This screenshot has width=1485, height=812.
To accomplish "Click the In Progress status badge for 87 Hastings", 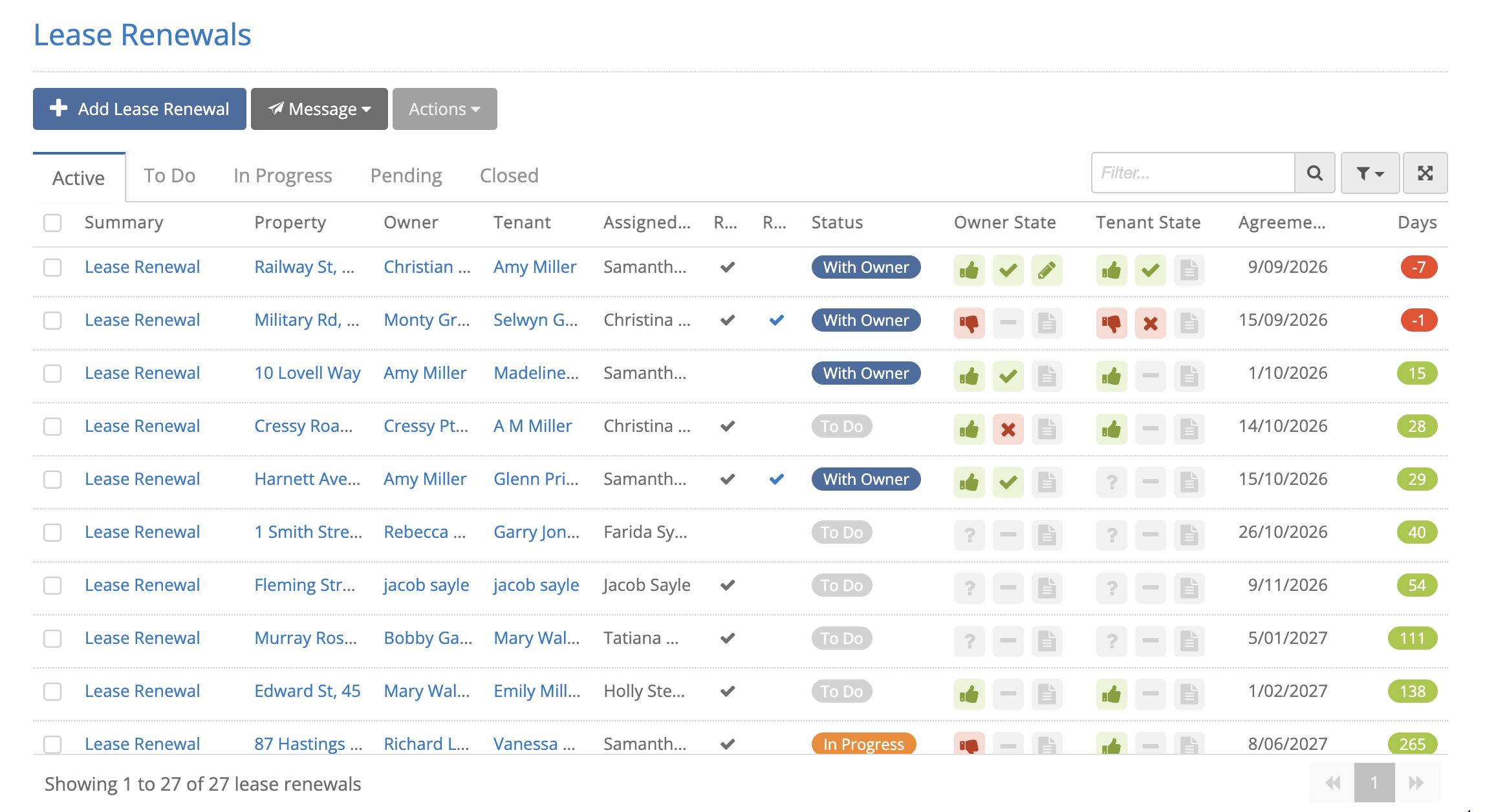I will coord(863,744).
